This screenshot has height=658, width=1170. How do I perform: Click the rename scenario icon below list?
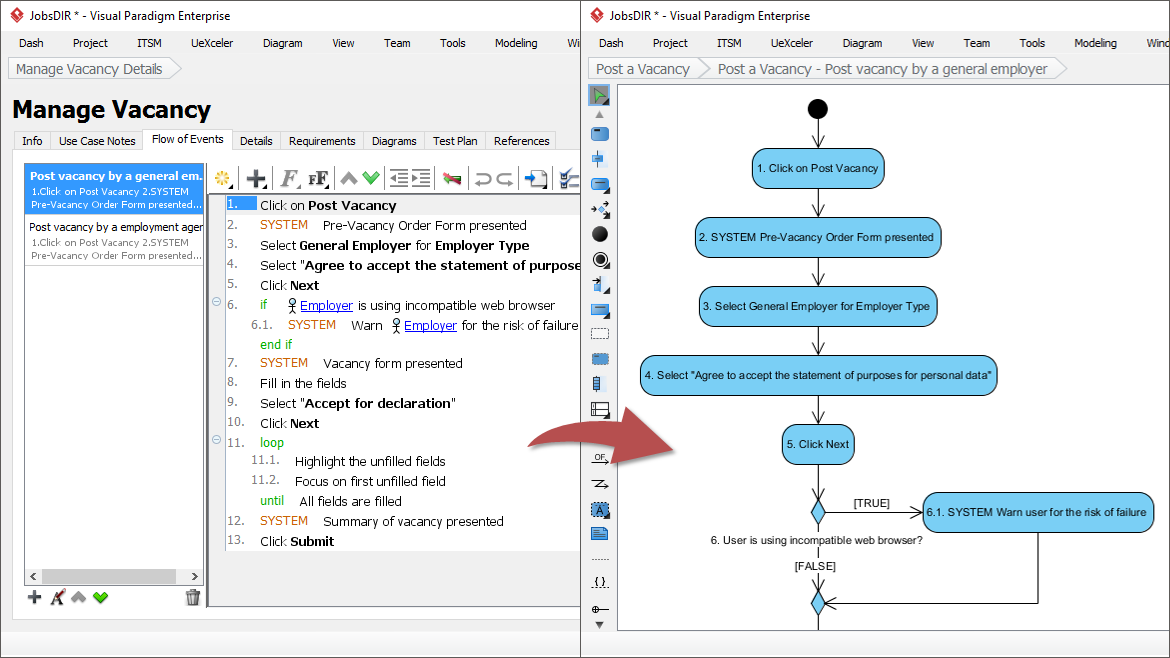click(57, 597)
